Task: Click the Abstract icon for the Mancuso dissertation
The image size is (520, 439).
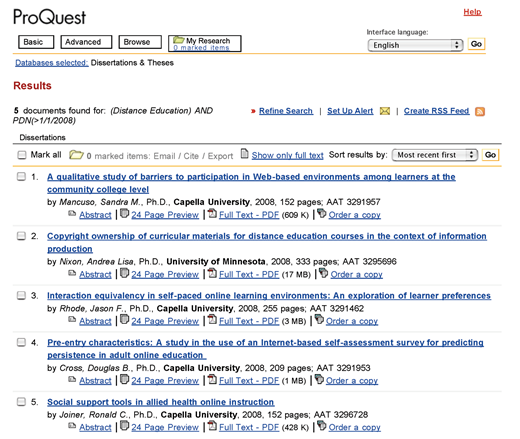Action: coord(72,213)
